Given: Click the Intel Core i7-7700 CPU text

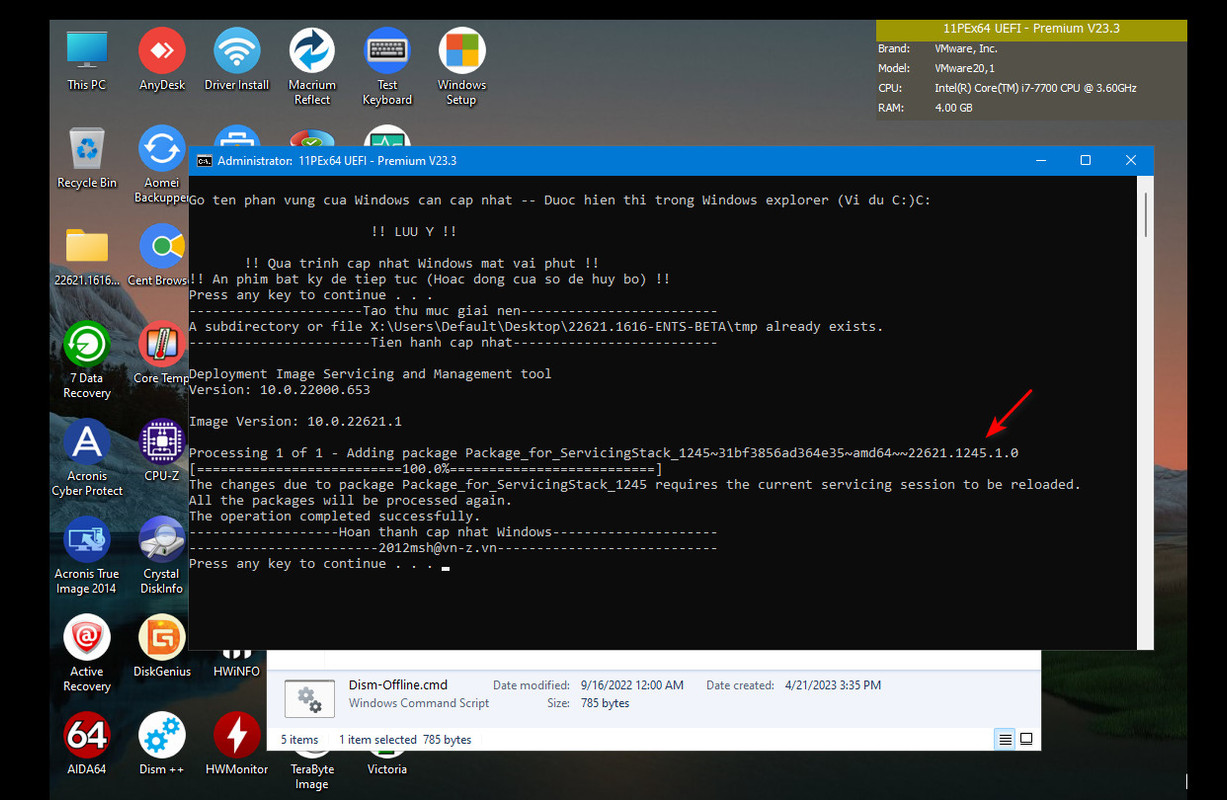Looking at the screenshot, I should coord(1035,88).
